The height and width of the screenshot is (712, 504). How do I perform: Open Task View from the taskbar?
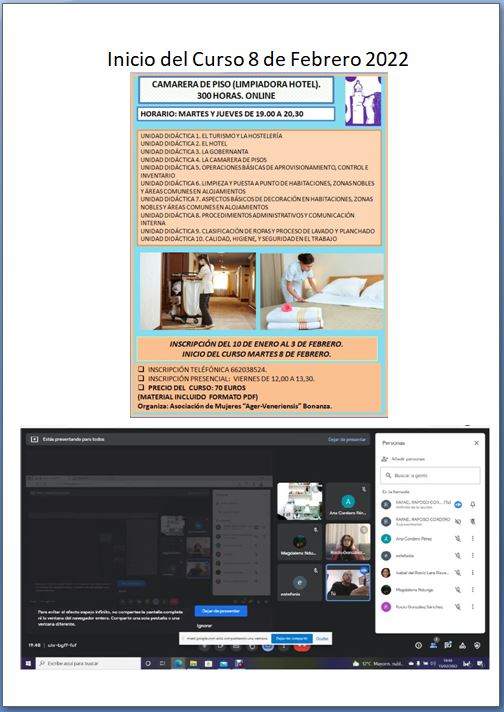[x=163, y=663]
